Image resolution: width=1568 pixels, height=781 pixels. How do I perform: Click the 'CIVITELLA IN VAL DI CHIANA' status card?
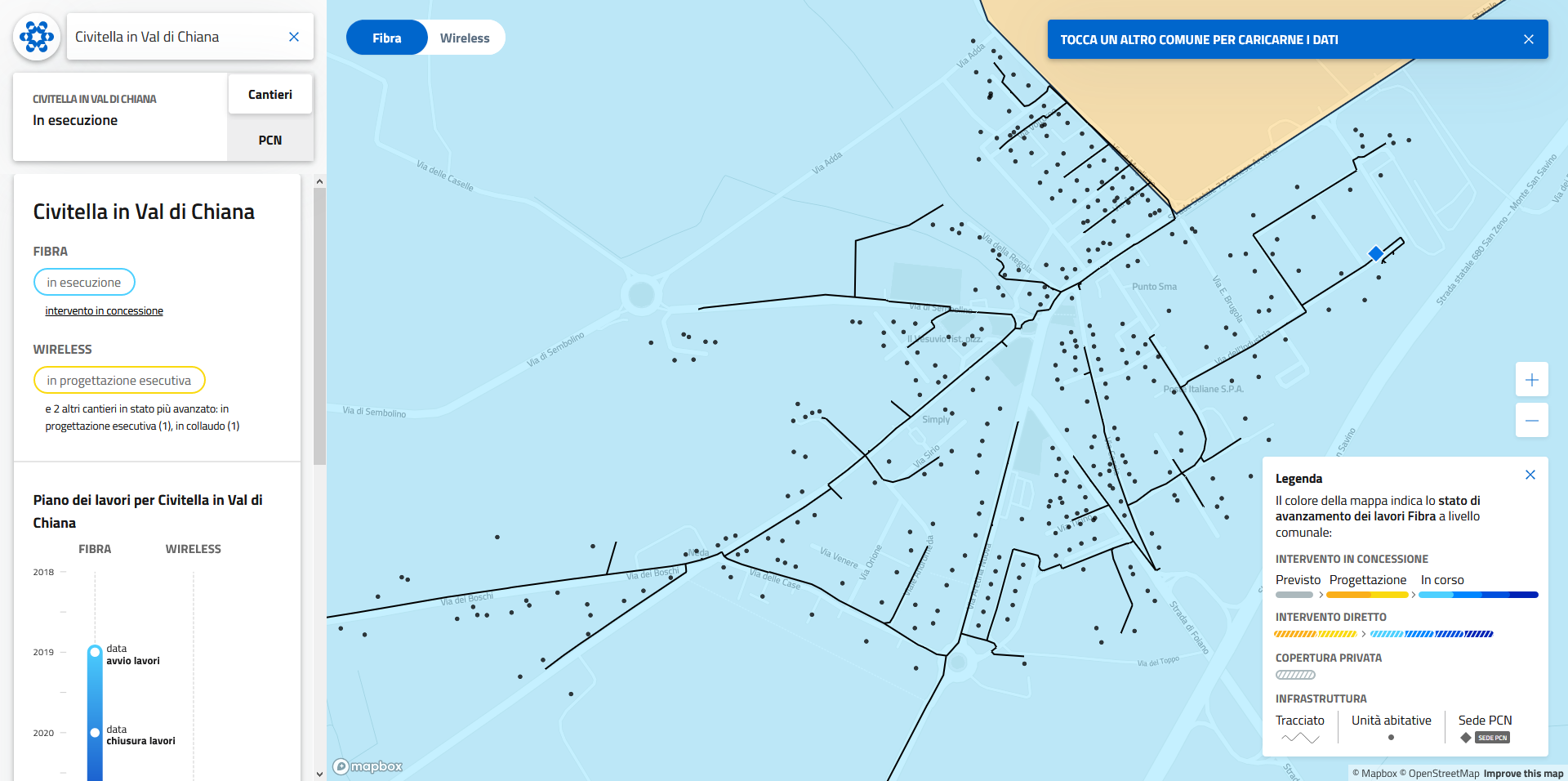[x=120, y=117]
